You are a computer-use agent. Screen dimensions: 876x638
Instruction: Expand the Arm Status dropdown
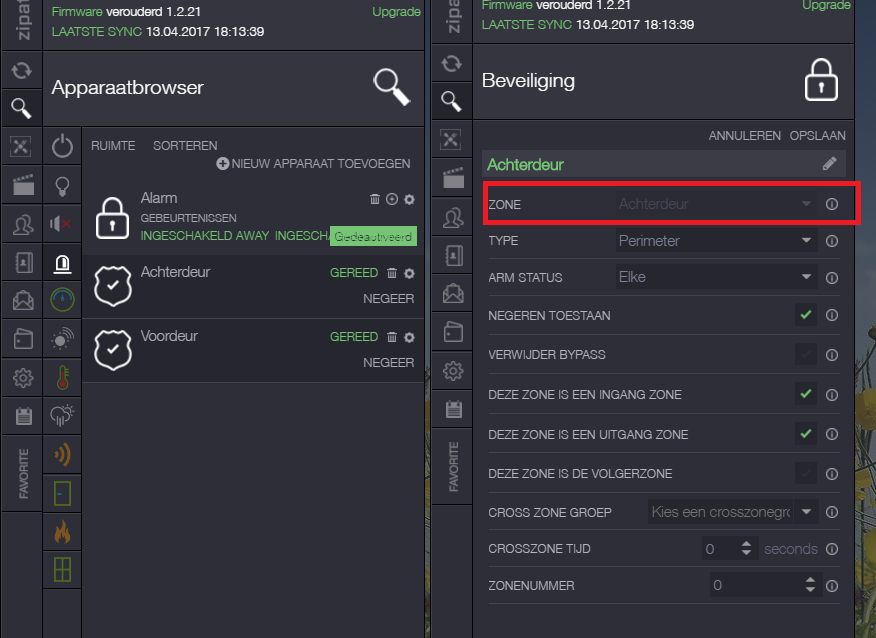714,277
